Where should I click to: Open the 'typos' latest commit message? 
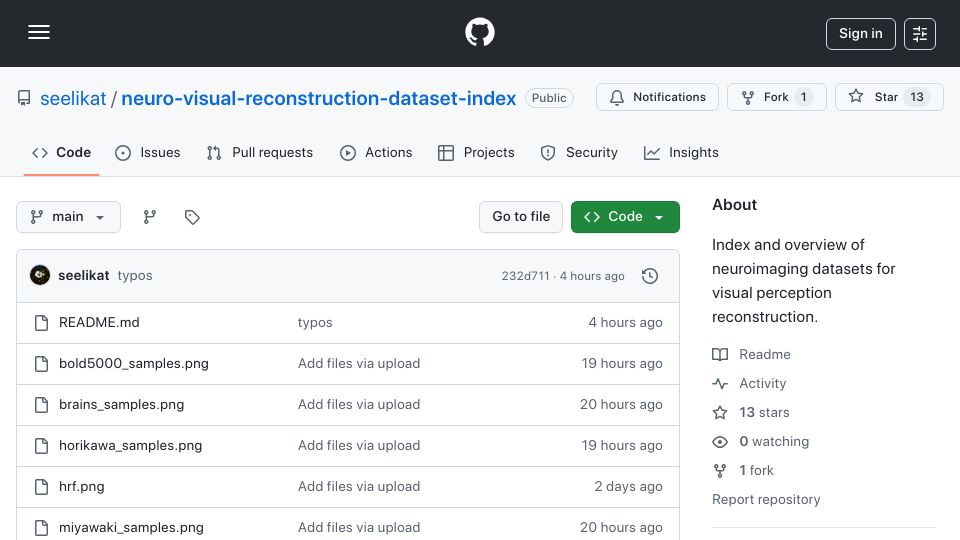[x=135, y=276]
